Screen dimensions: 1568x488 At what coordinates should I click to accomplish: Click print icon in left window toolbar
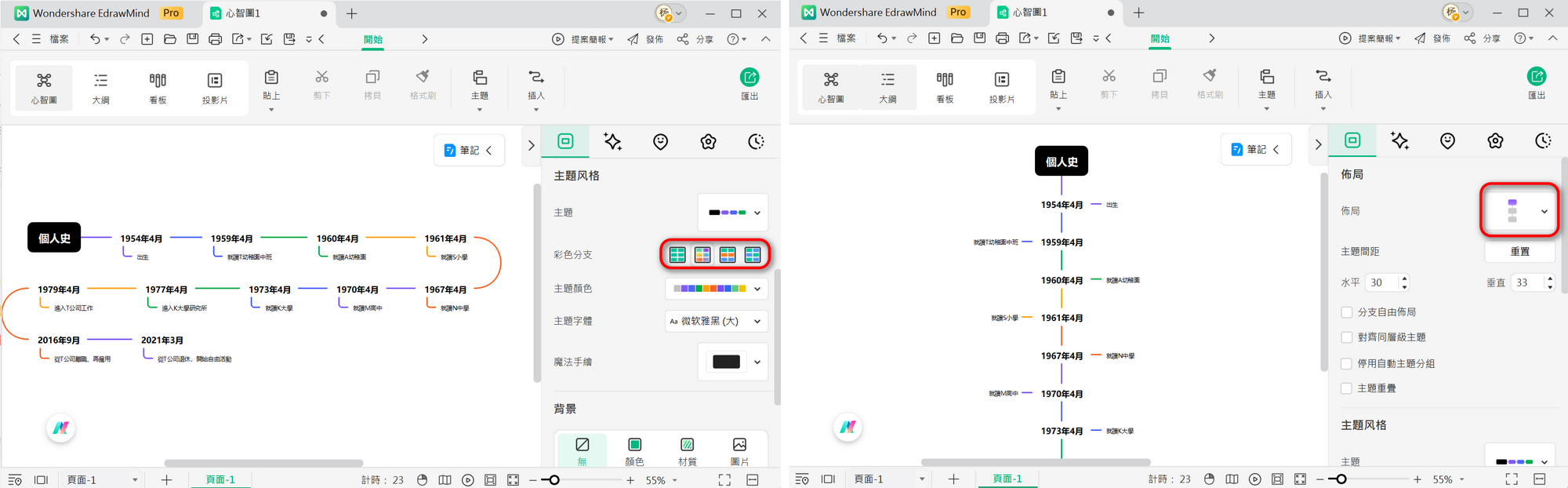pos(215,38)
